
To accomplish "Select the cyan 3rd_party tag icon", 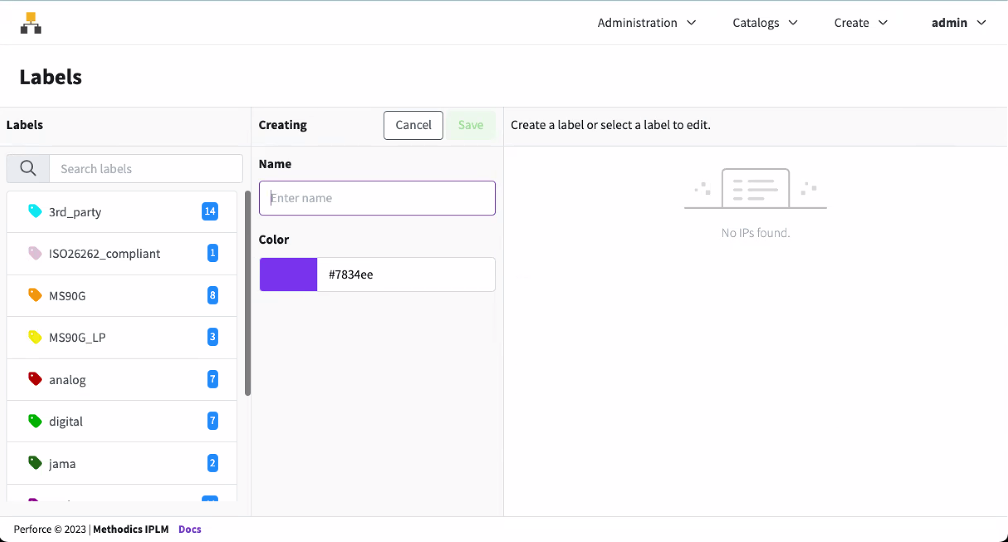I will click(x=35, y=212).
